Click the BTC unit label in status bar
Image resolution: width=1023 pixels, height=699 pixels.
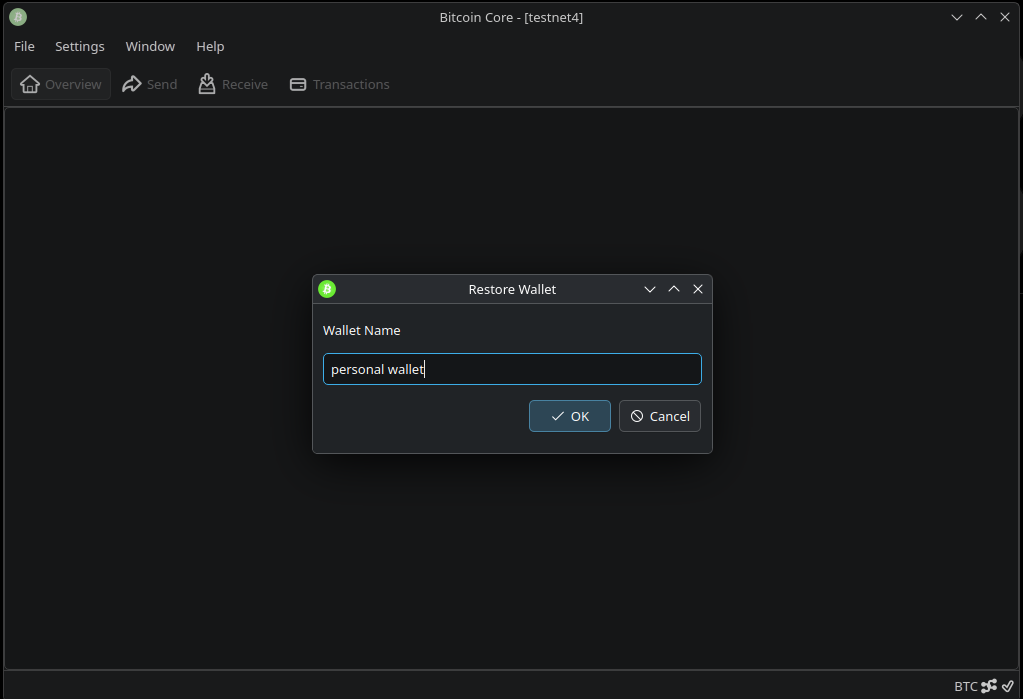966,686
